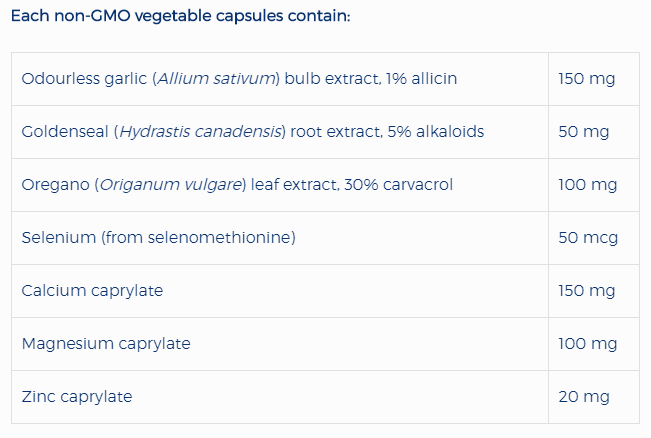Viewport: 651px width, 438px height.
Task: Select the Selenium (from selenomethionine) row text
Action: (x=158, y=238)
